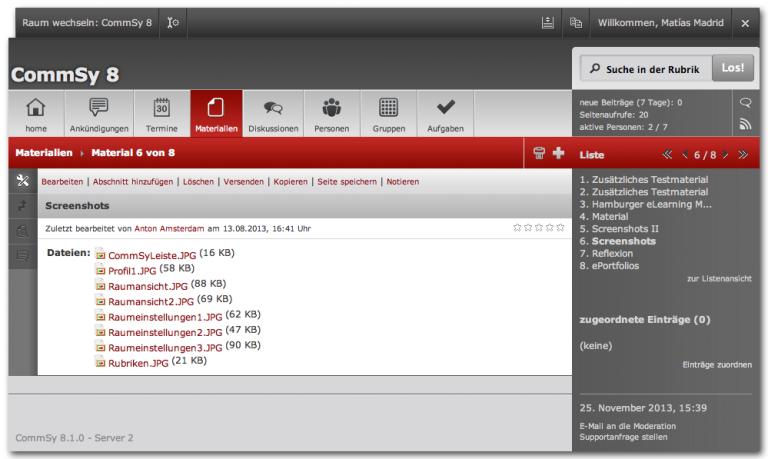
Task: Click the plus icon to add material
Action: tap(558, 153)
